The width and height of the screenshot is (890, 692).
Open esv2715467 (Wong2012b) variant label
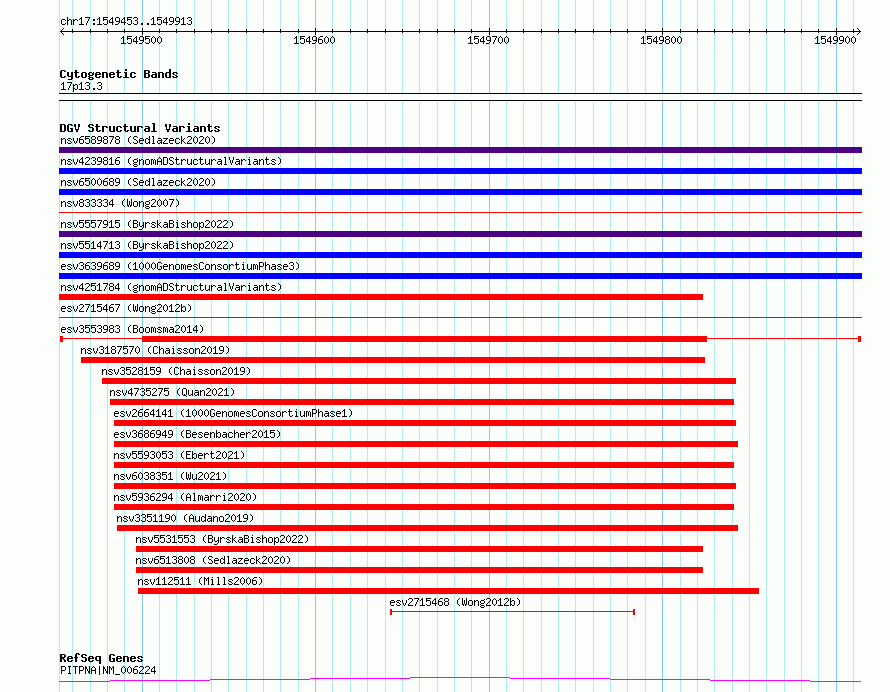click(126, 308)
